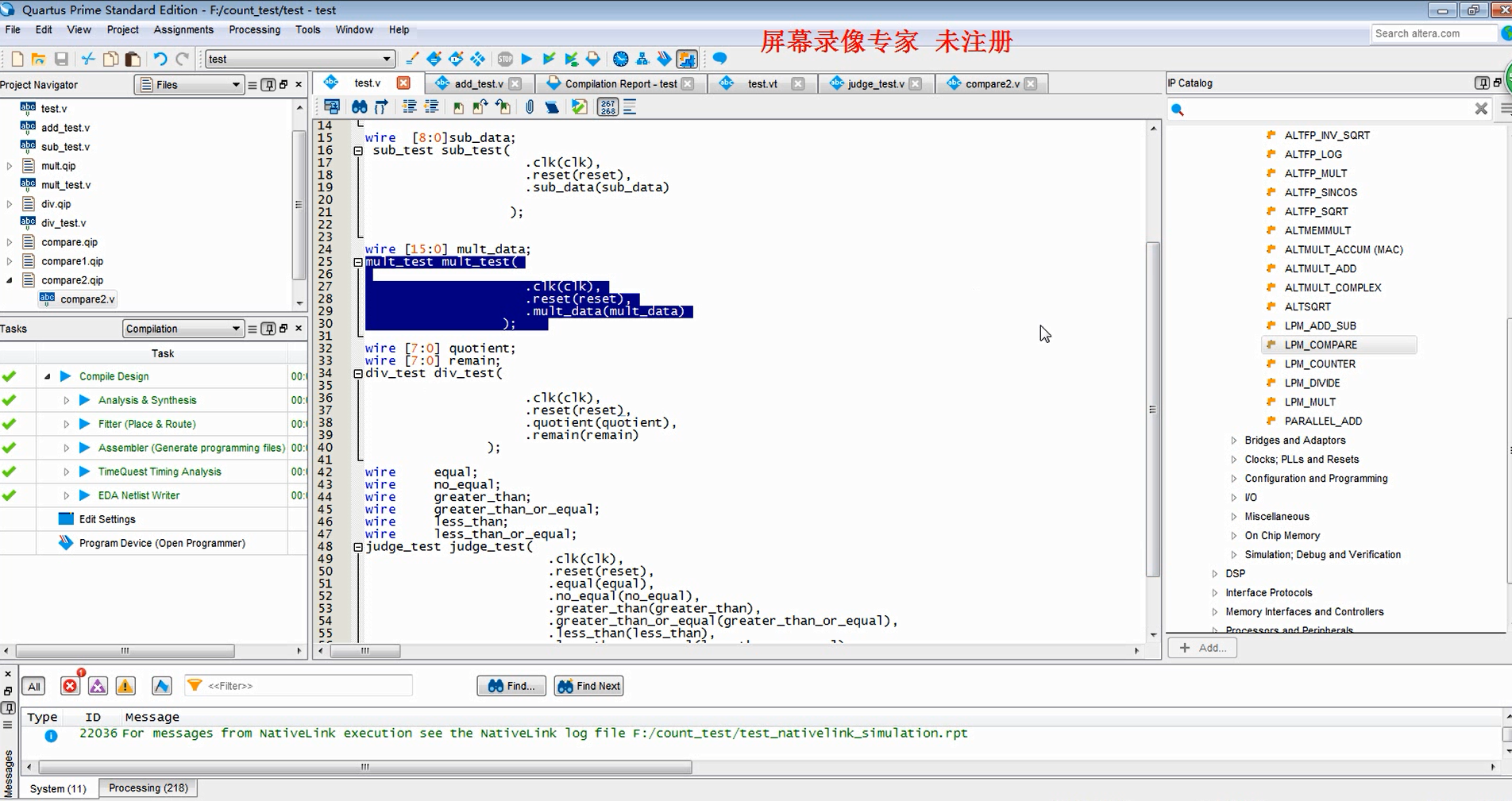This screenshot has width=1512, height=801.
Task: Filter warning messages with the yellow triangle
Action: [125, 686]
